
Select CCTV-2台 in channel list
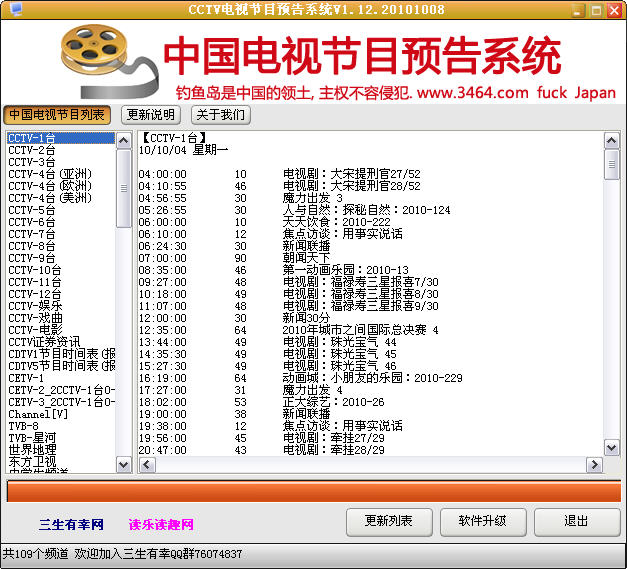(x=61, y=150)
